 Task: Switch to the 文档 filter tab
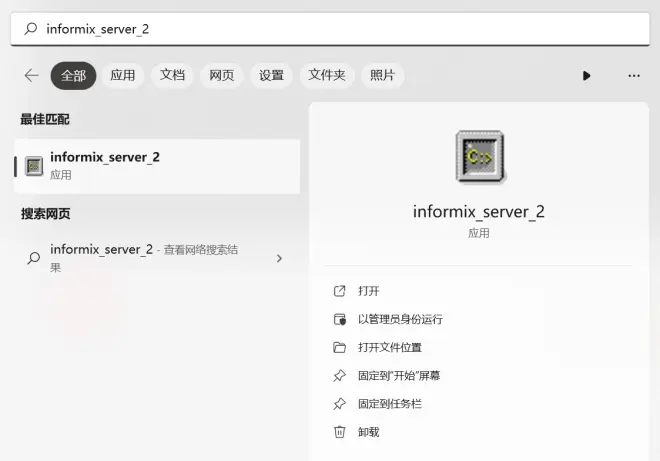coord(172,75)
